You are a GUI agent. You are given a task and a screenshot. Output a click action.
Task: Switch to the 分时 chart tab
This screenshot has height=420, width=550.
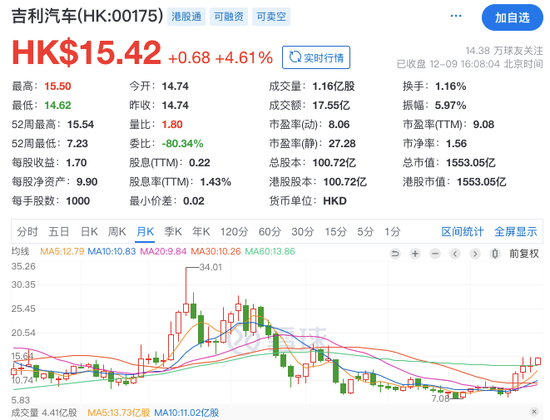tap(27, 232)
